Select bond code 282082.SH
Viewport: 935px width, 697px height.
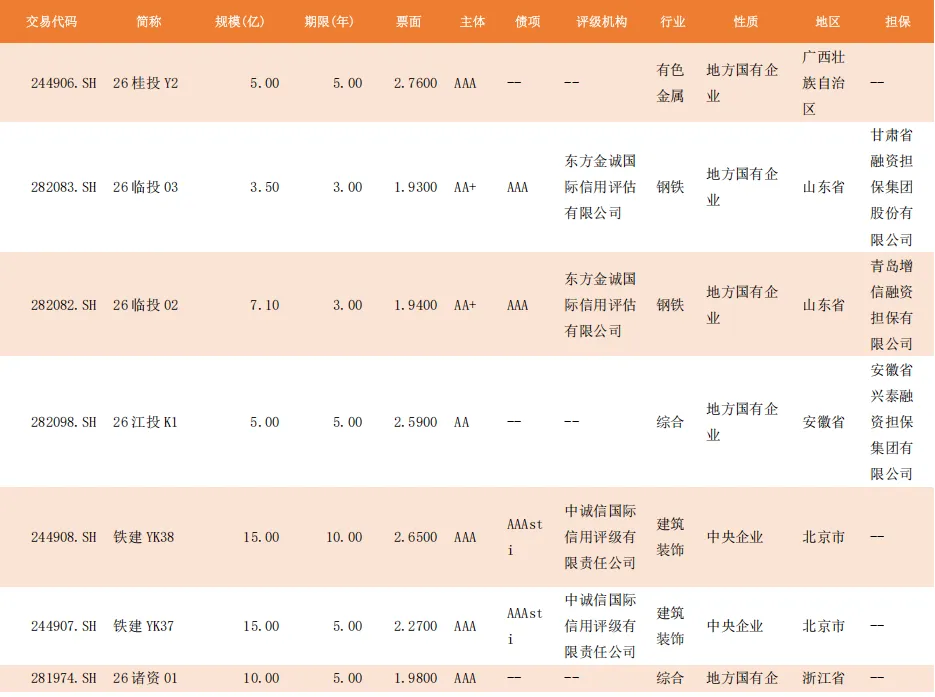[x=64, y=305]
